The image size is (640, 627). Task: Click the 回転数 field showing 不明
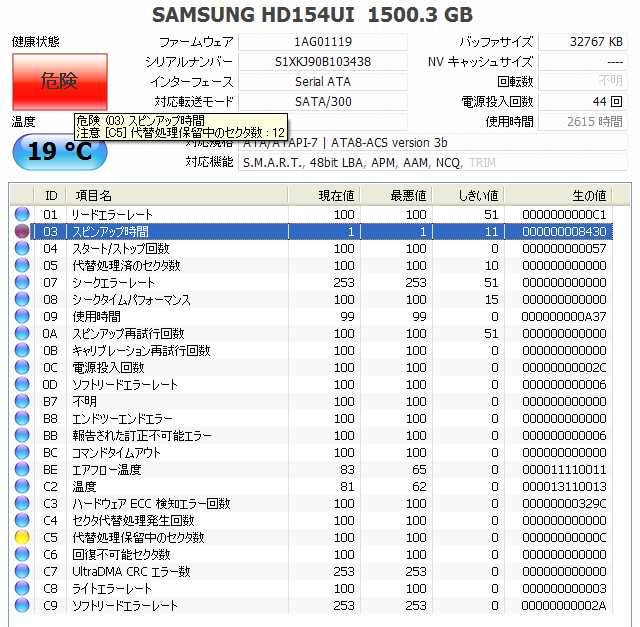pyautogui.click(x=583, y=82)
